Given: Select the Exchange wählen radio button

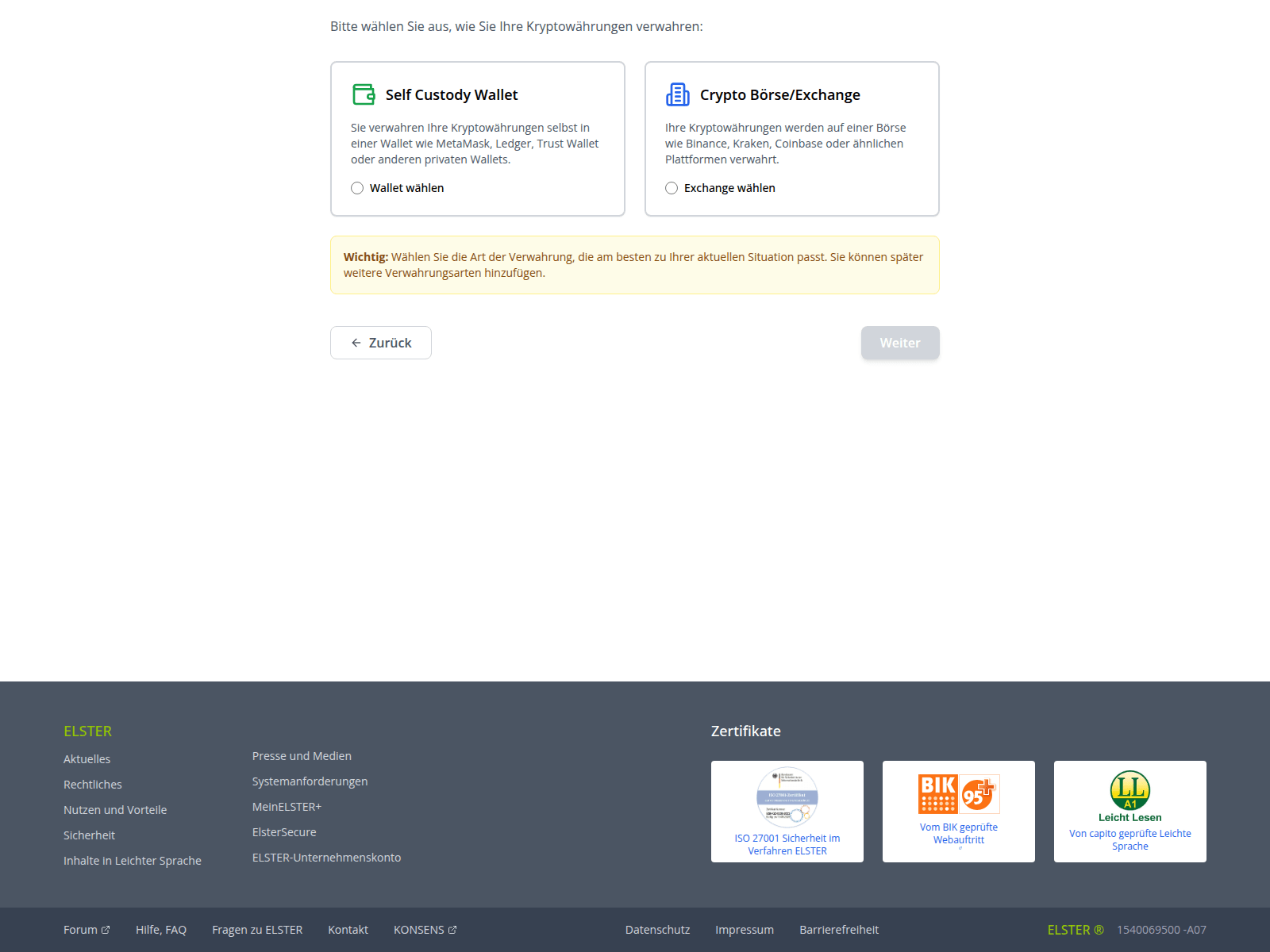Looking at the screenshot, I should (672, 188).
